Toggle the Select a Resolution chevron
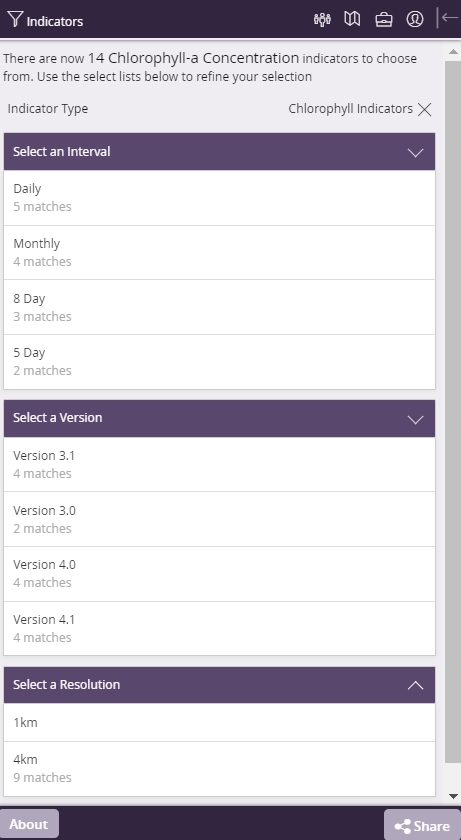Screen dimensions: 461x840 (x=415, y=685)
